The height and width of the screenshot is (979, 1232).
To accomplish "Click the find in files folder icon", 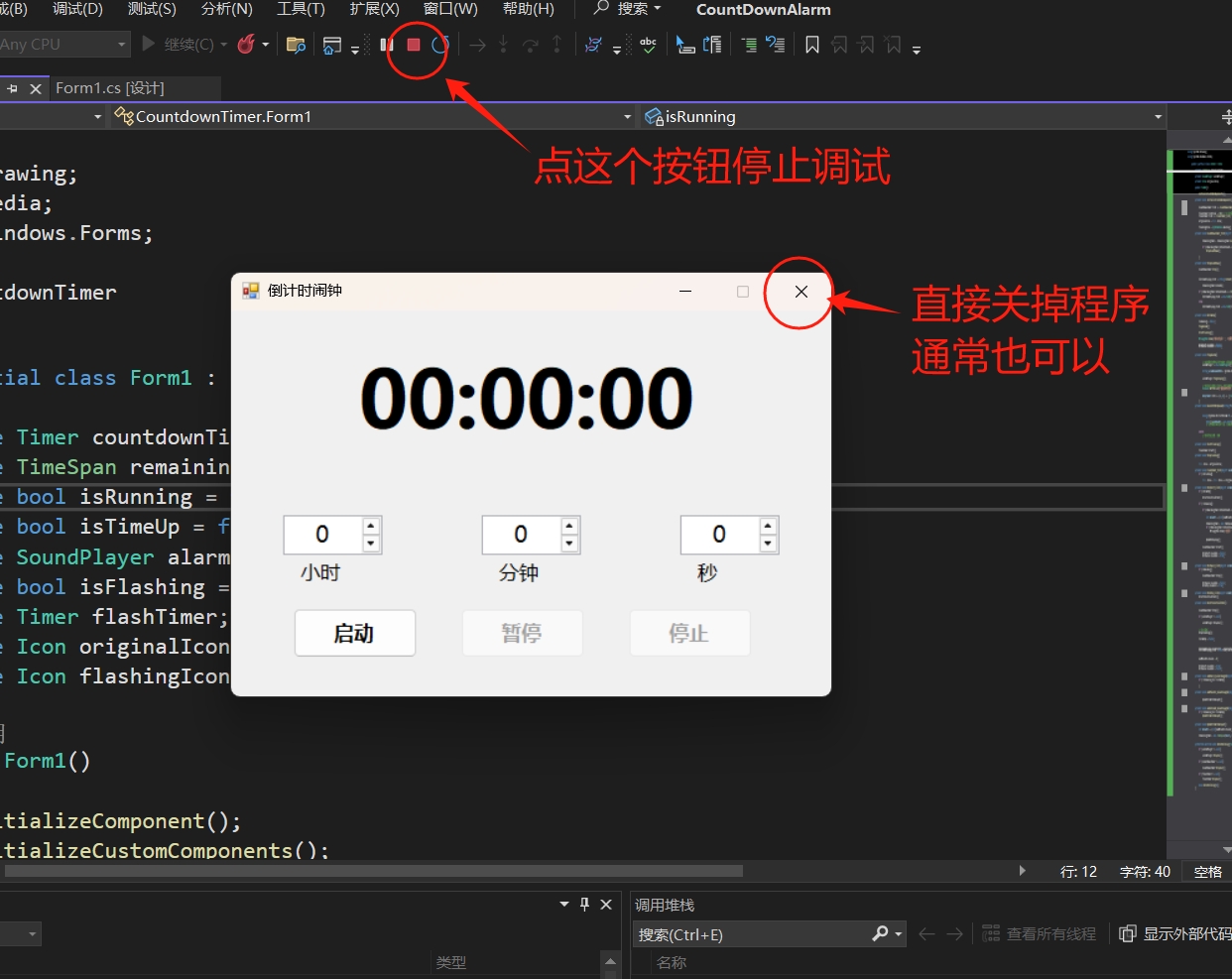I will 295,45.
